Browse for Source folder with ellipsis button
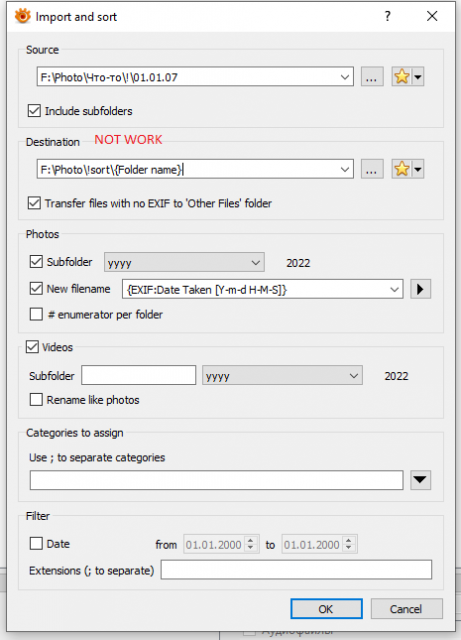Image resolution: width=461 pixels, height=640 pixels. [x=372, y=76]
